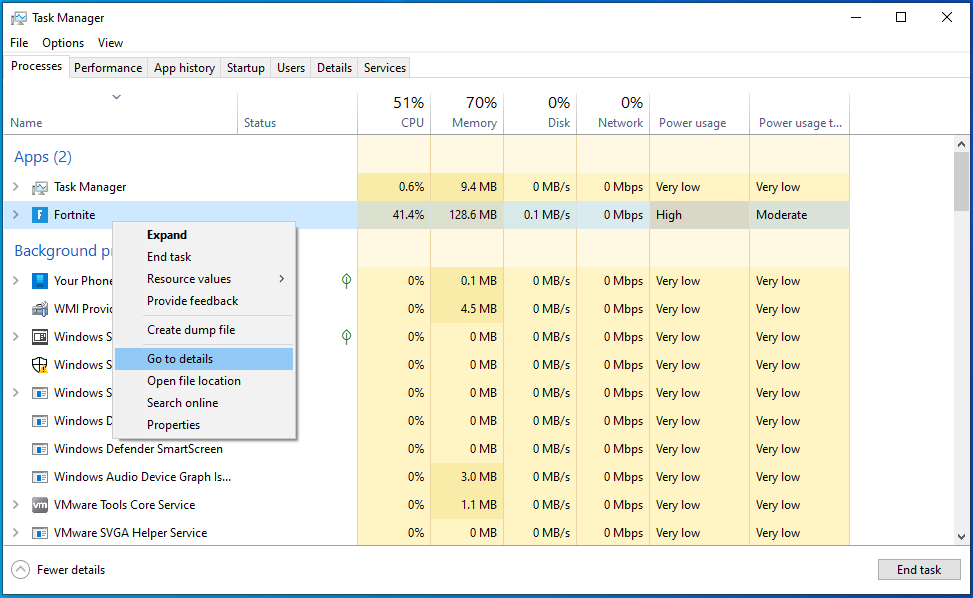Viewport: 973px width, 598px height.
Task: Click the Windows Audio Device Graph icon
Action: 40,477
